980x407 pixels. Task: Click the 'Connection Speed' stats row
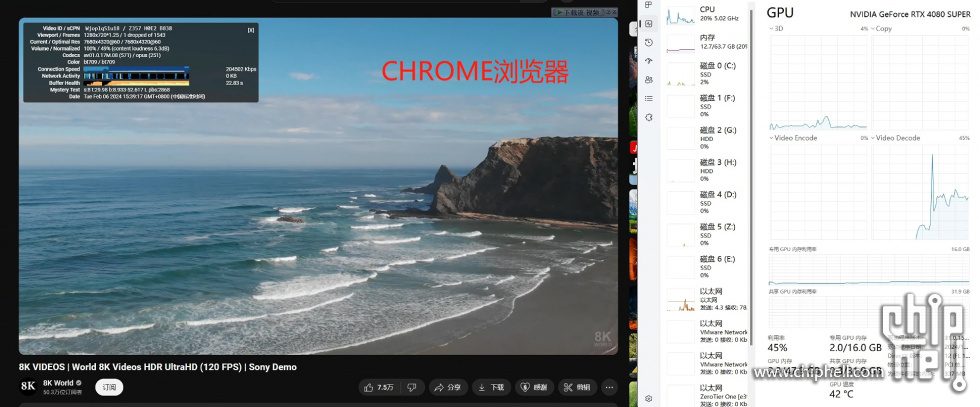[146, 69]
